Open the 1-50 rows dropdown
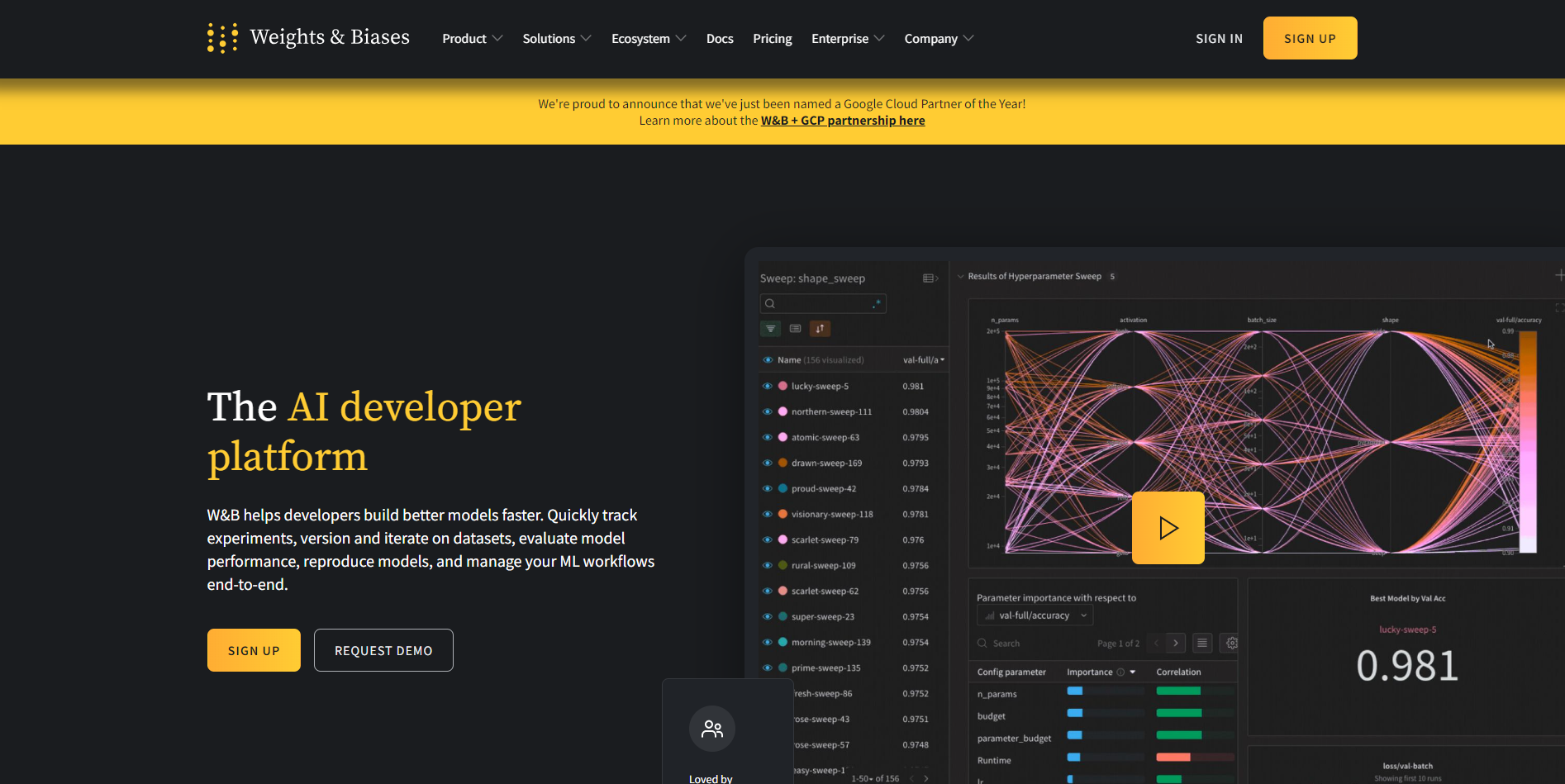Viewport: 1565px width, 784px height. click(x=861, y=778)
